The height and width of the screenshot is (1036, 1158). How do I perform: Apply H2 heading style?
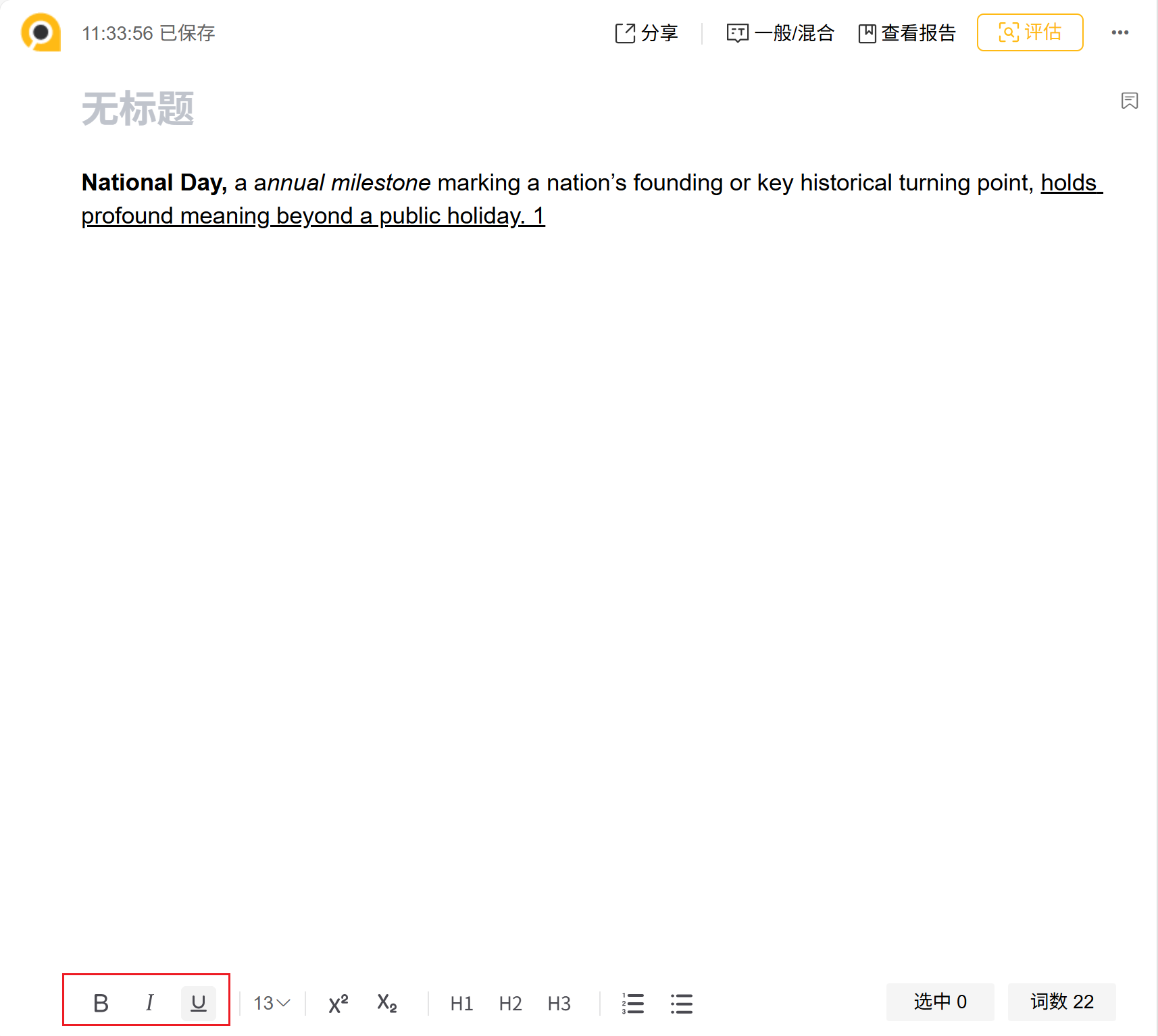coord(510,1003)
